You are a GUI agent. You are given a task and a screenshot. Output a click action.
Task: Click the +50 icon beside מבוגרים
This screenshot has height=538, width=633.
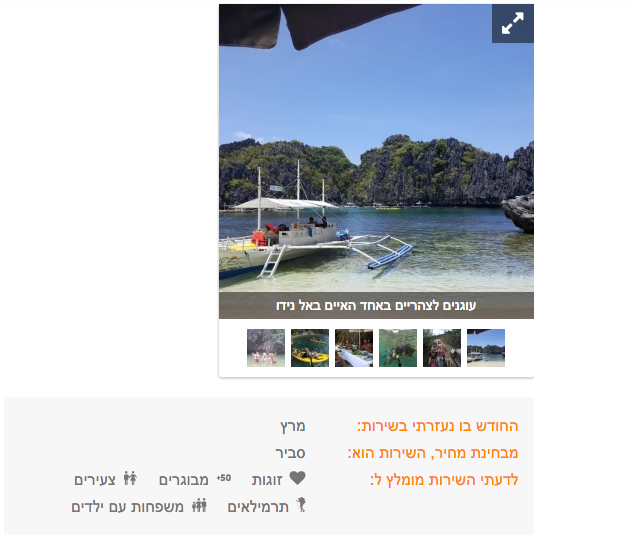tap(224, 478)
